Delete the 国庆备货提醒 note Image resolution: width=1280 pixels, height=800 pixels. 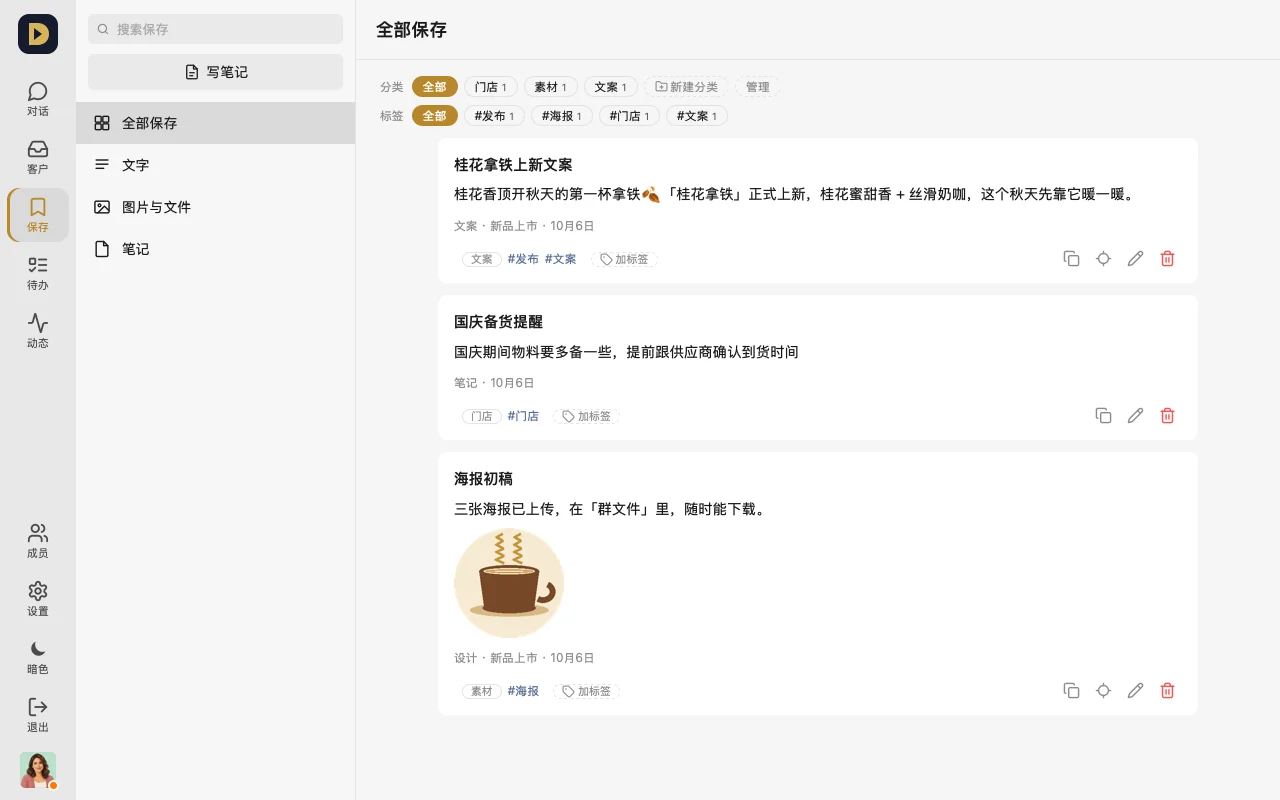(1167, 416)
